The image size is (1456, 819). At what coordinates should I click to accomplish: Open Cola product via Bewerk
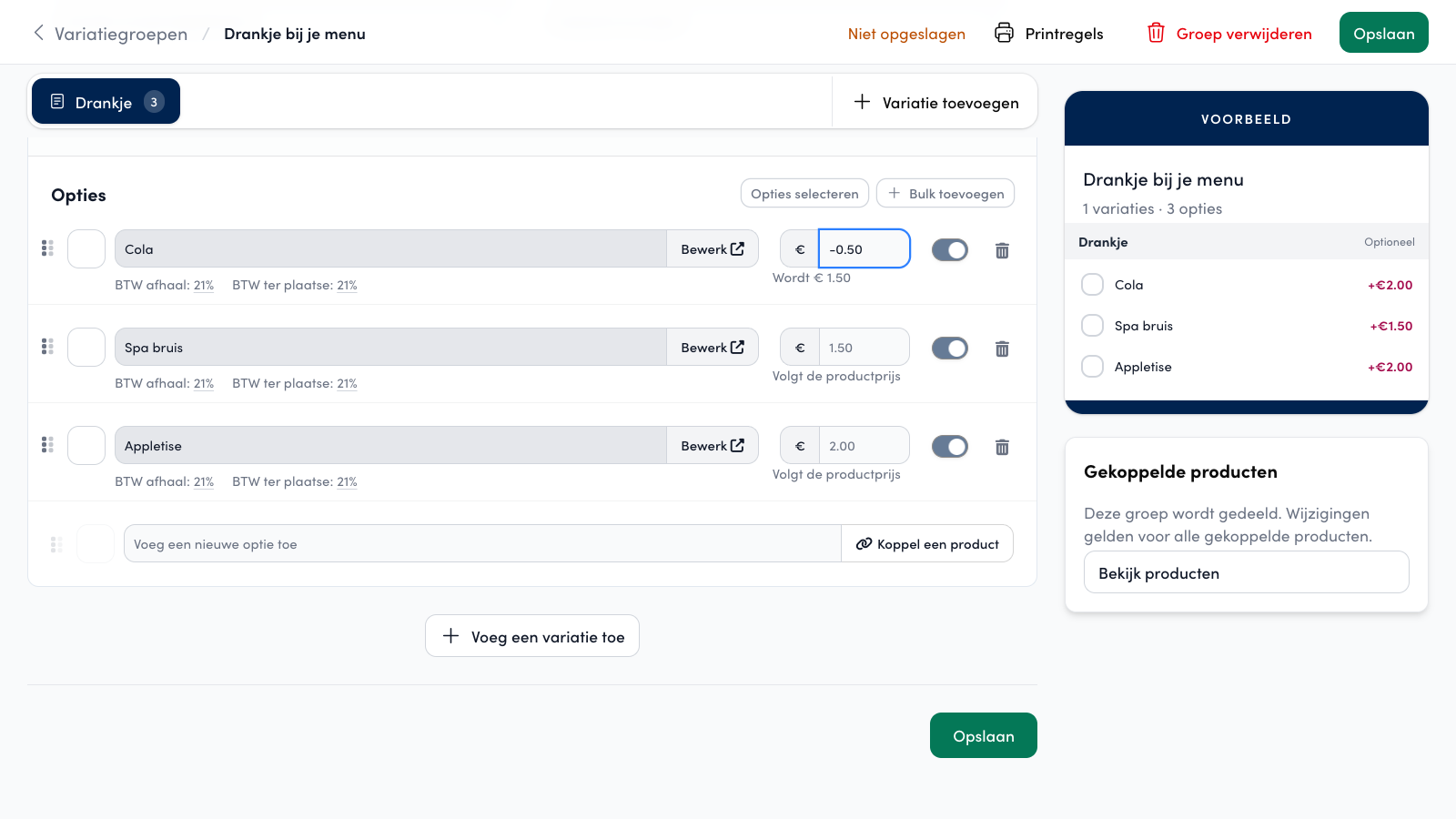[713, 248]
